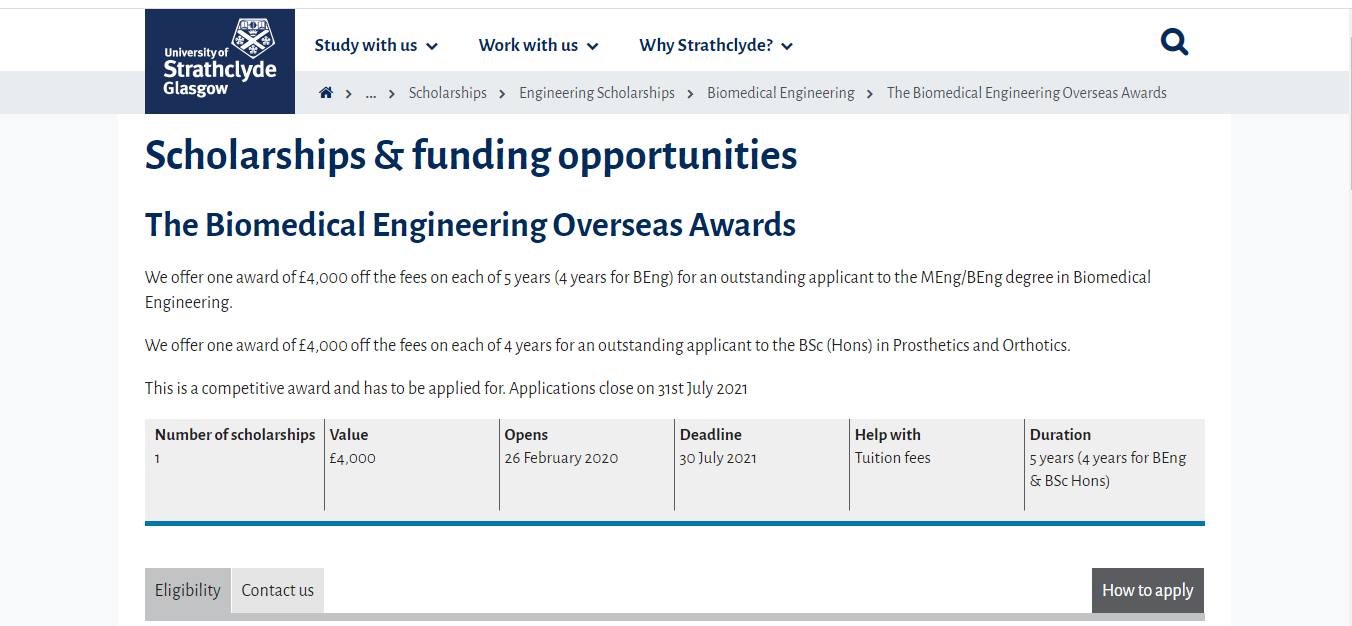Open Scholarships breadcrumb link
The image size is (1352, 626).
(448, 93)
